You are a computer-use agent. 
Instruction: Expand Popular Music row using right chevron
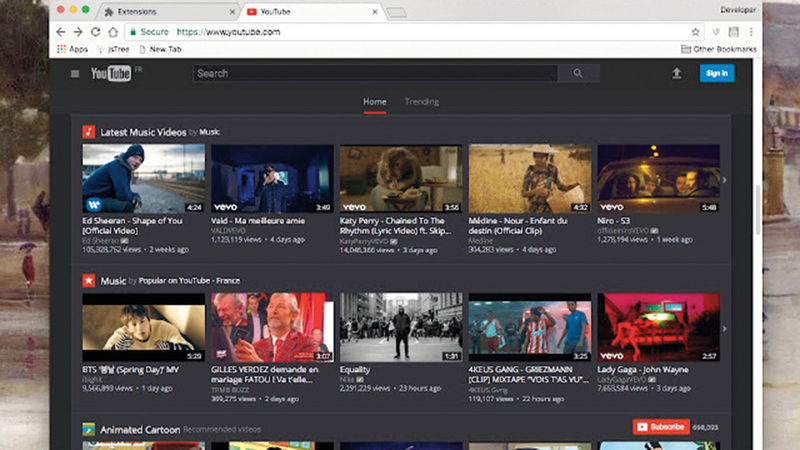pos(725,328)
